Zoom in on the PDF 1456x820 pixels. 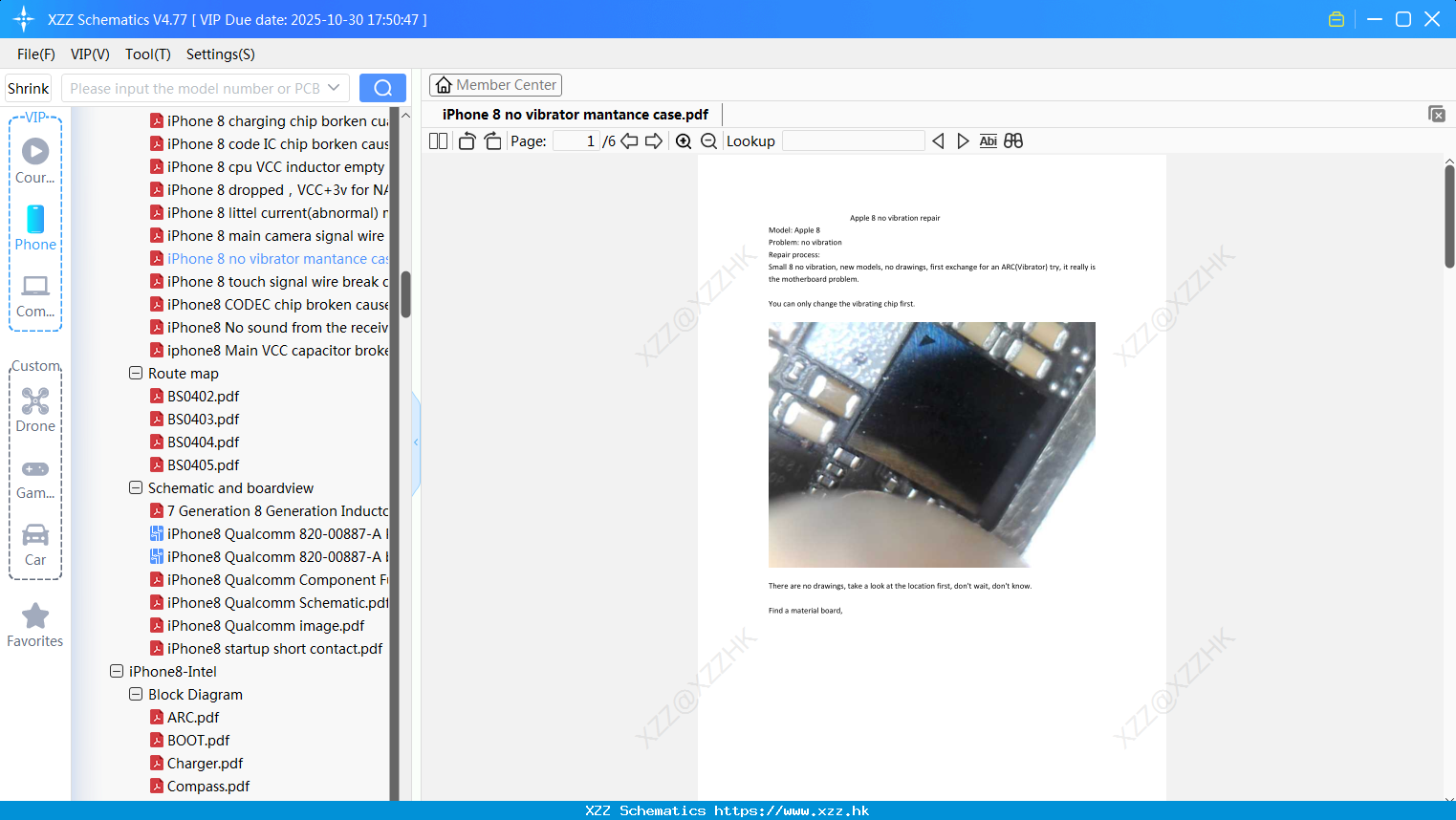click(684, 141)
